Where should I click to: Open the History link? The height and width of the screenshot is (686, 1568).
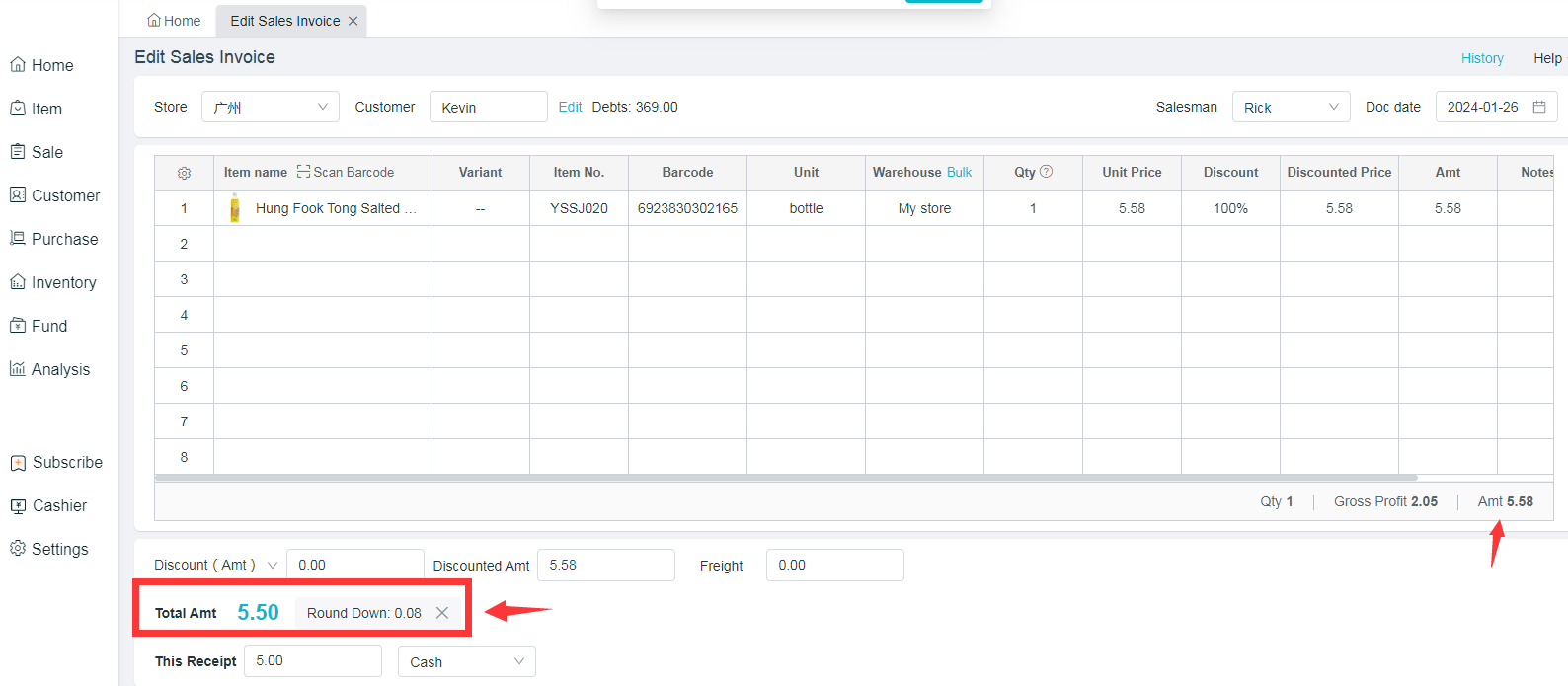(x=1481, y=58)
